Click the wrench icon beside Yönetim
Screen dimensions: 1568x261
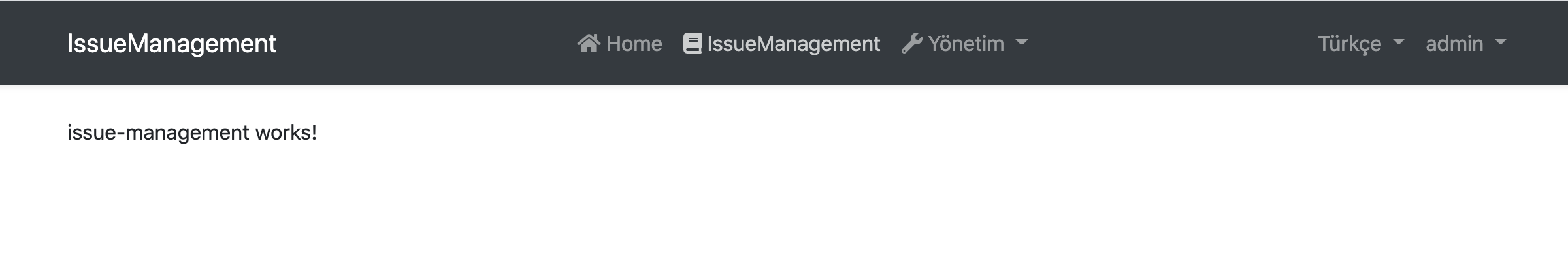[911, 44]
